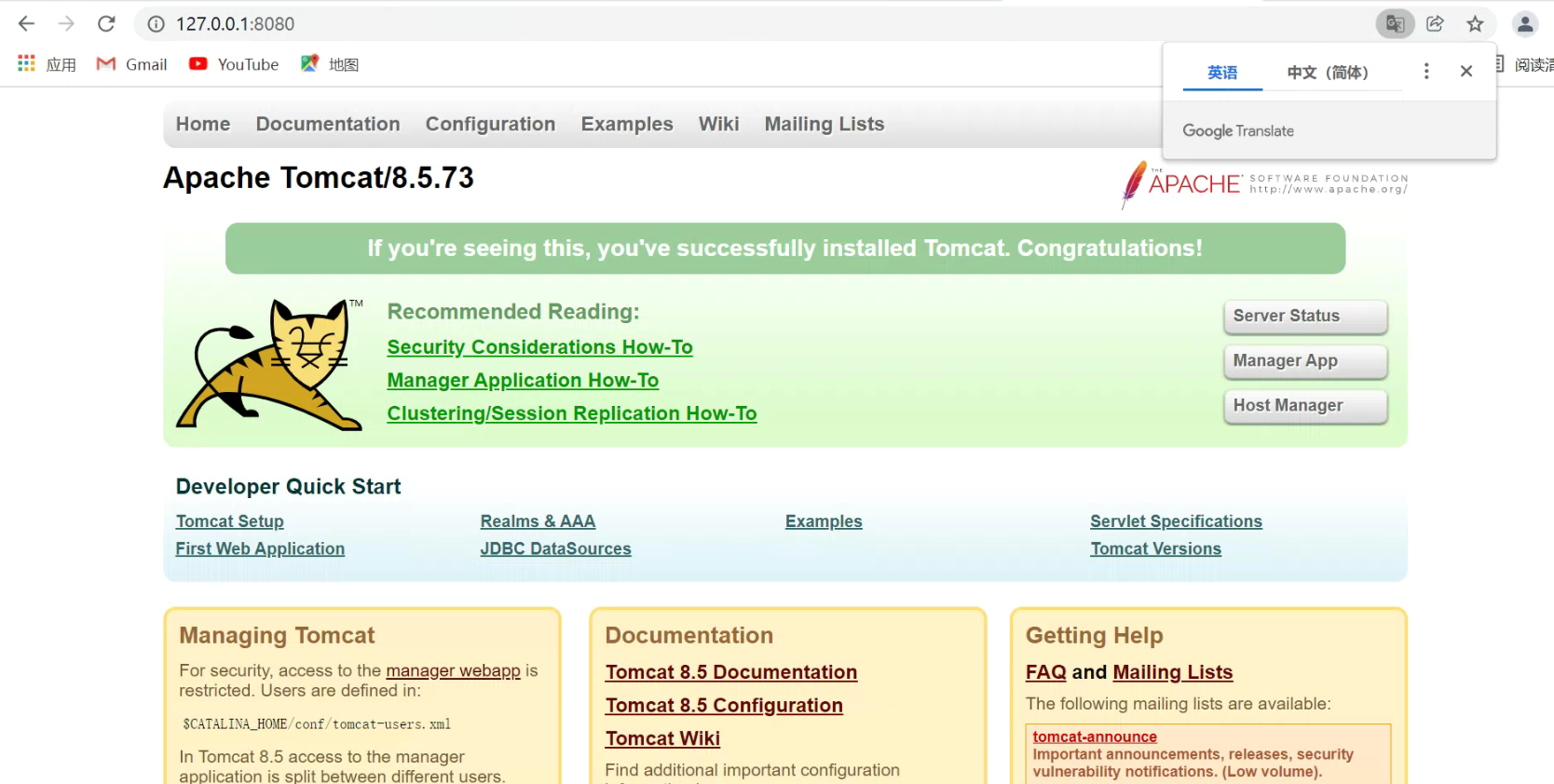Open the FAQ link in Getting Help

click(1045, 672)
